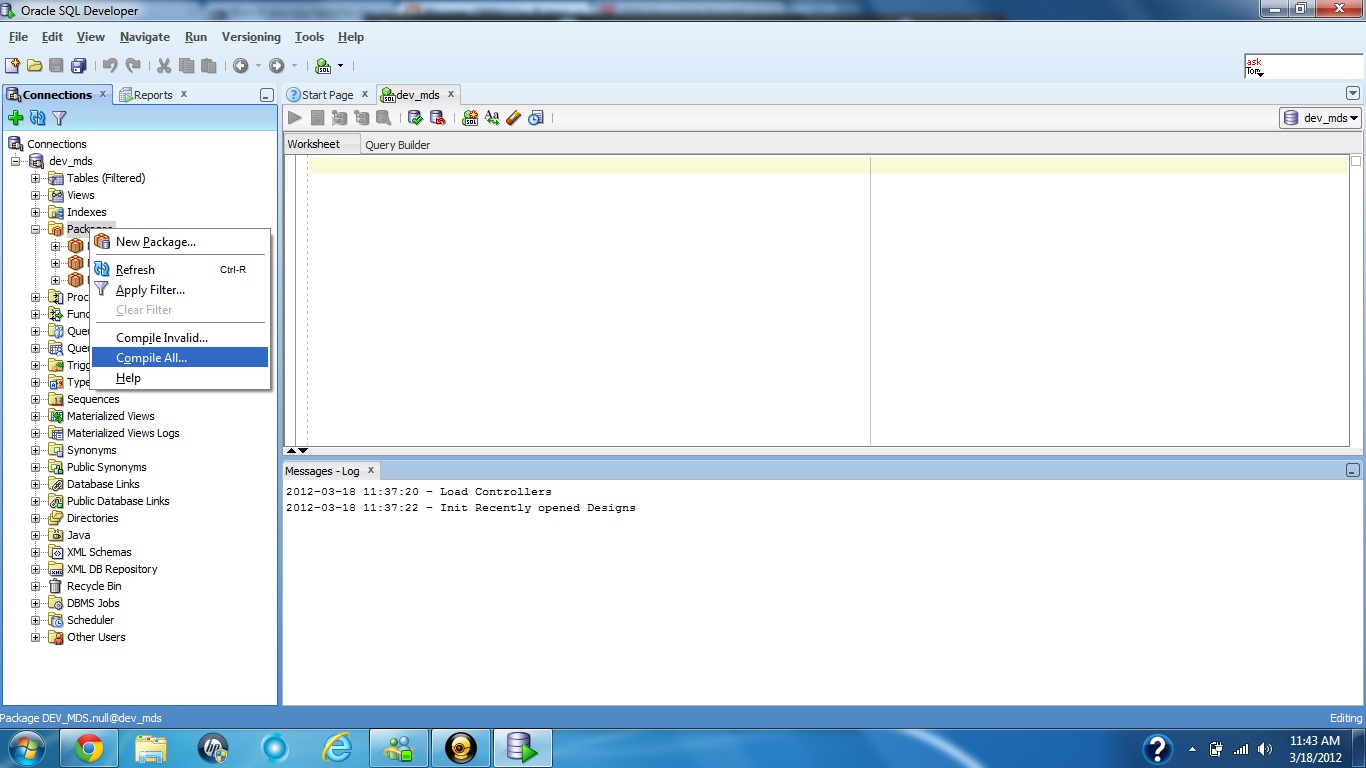This screenshot has width=1366, height=768.
Task: Switch to the Query Builder tab
Action: point(397,145)
